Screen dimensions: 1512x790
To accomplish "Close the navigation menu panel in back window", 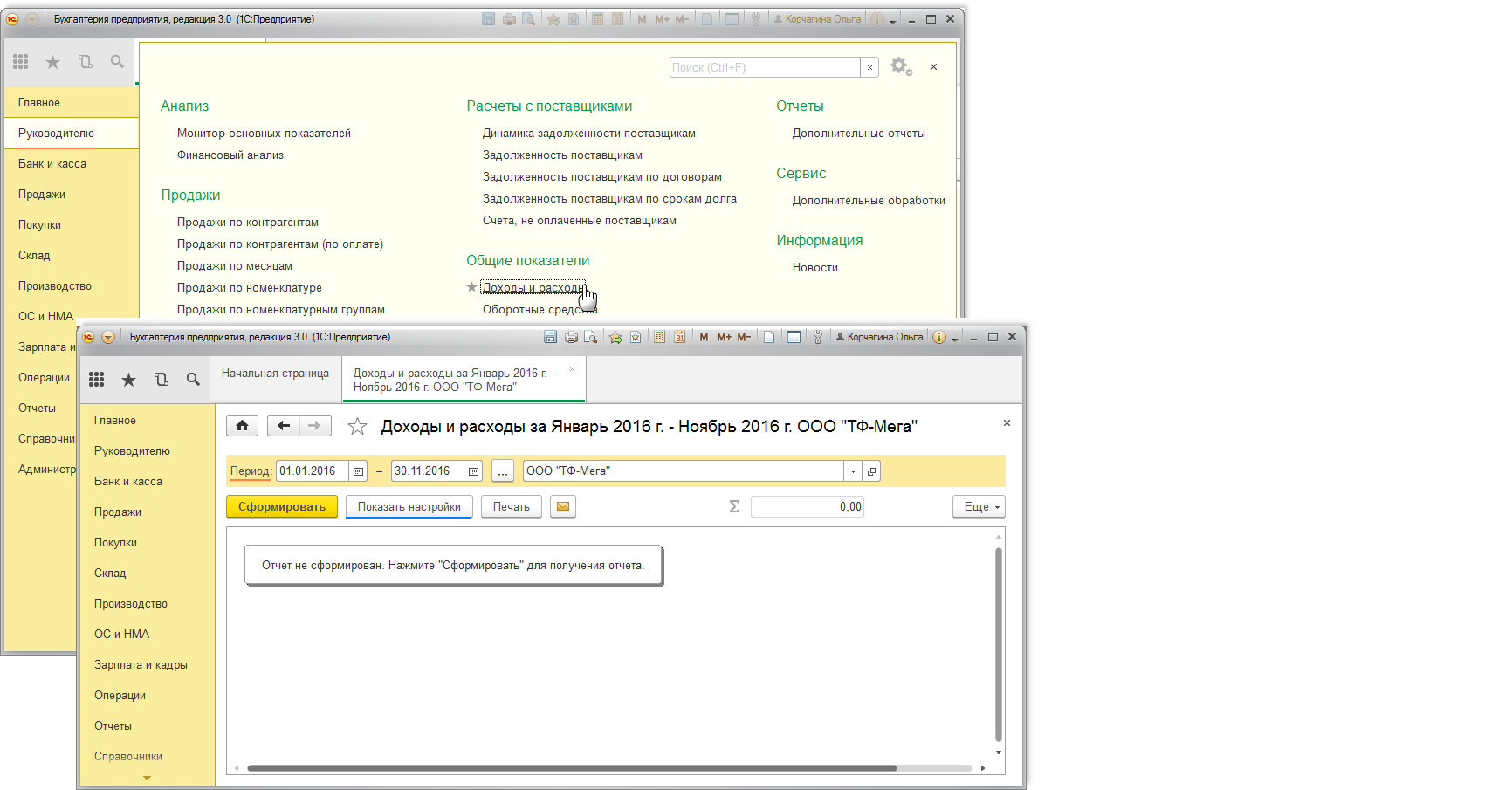I will (933, 66).
